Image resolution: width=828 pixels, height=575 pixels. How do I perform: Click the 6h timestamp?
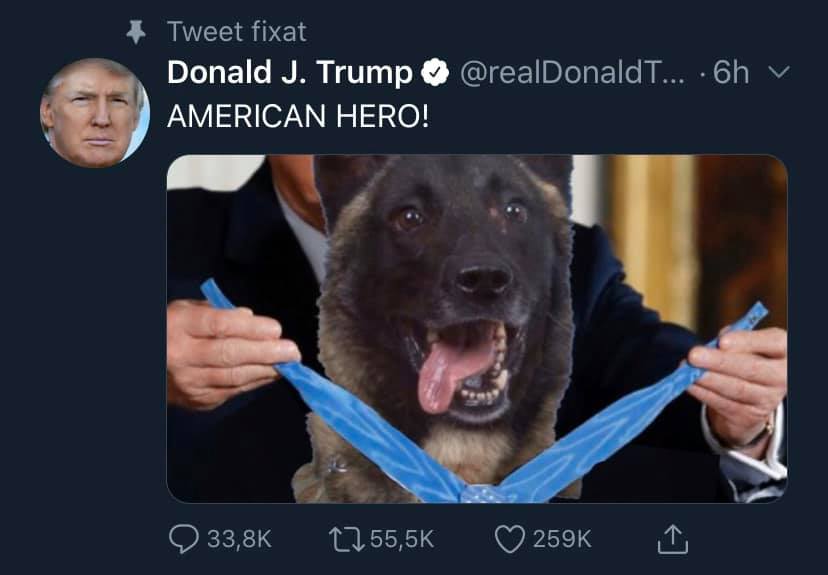[731, 72]
